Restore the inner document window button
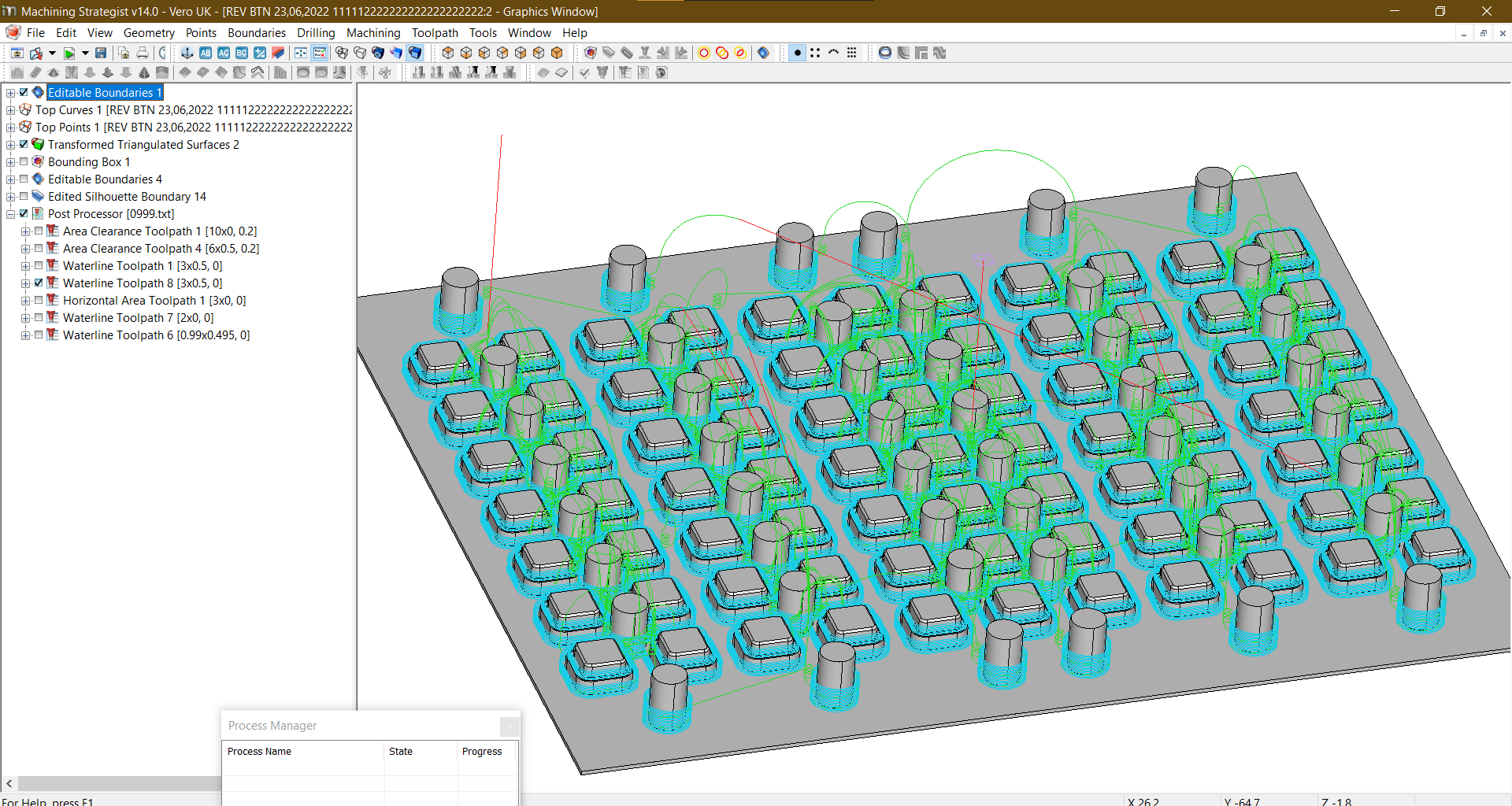Viewport: 1512px width, 806px height. 1483,33
